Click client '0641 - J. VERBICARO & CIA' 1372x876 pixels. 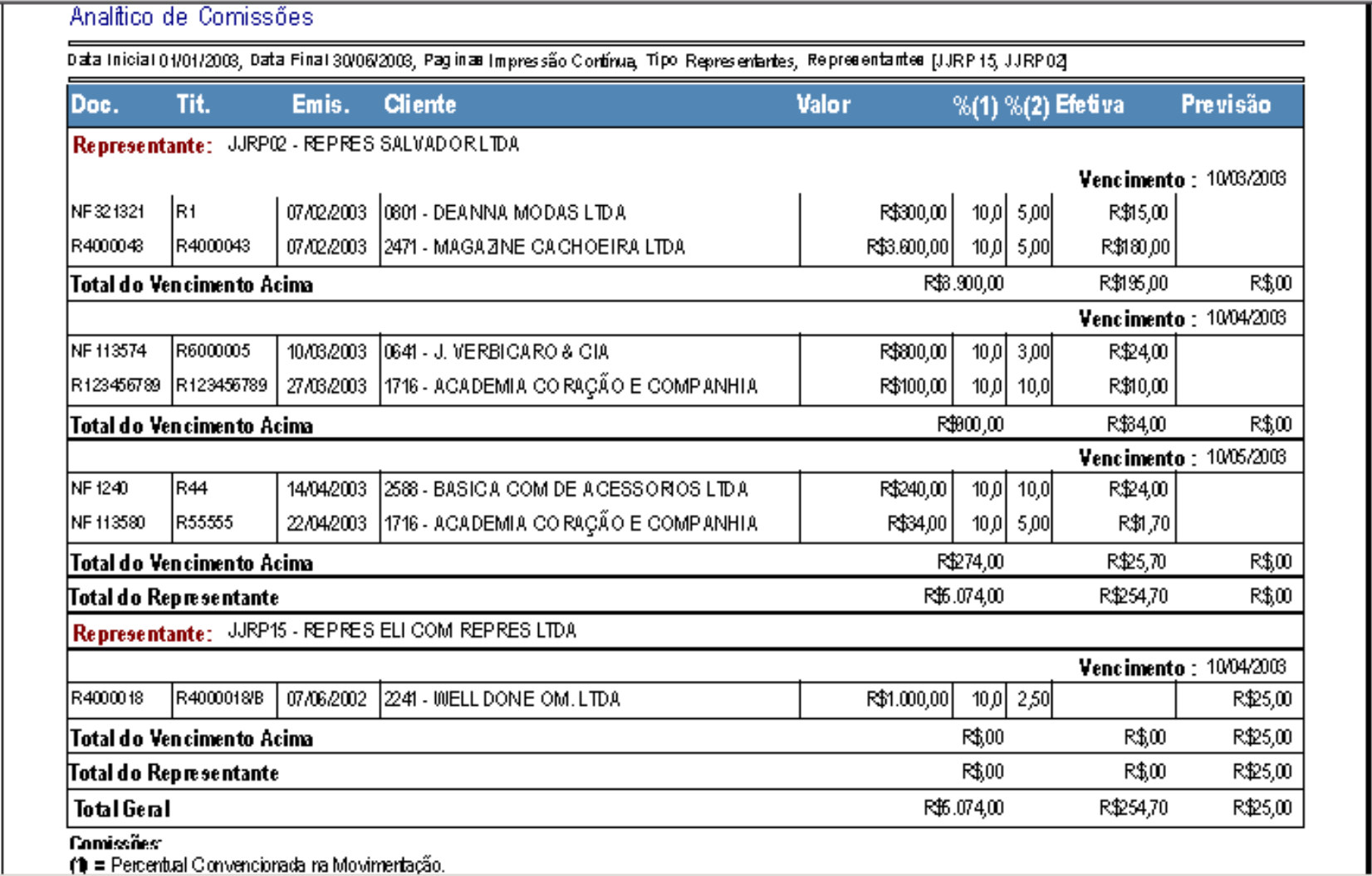point(497,352)
